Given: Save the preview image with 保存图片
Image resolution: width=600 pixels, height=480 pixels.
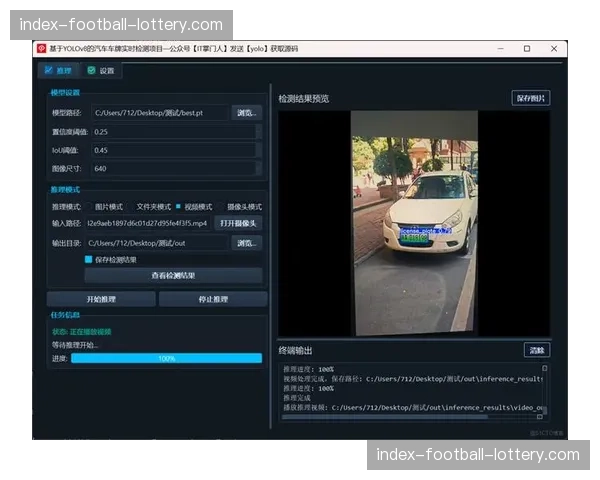Looking at the screenshot, I should click(x=530, y=98).
